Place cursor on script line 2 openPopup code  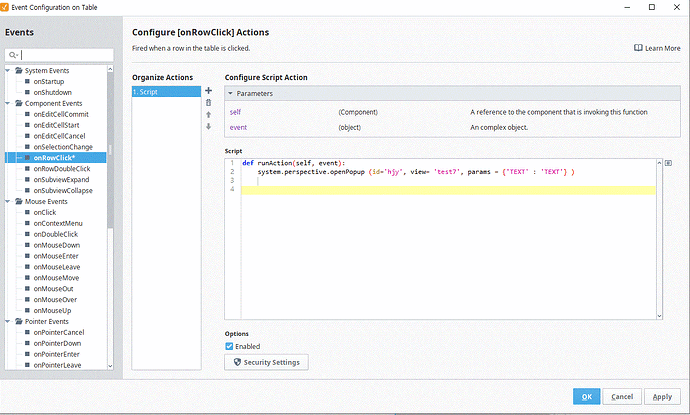[416, 172]
